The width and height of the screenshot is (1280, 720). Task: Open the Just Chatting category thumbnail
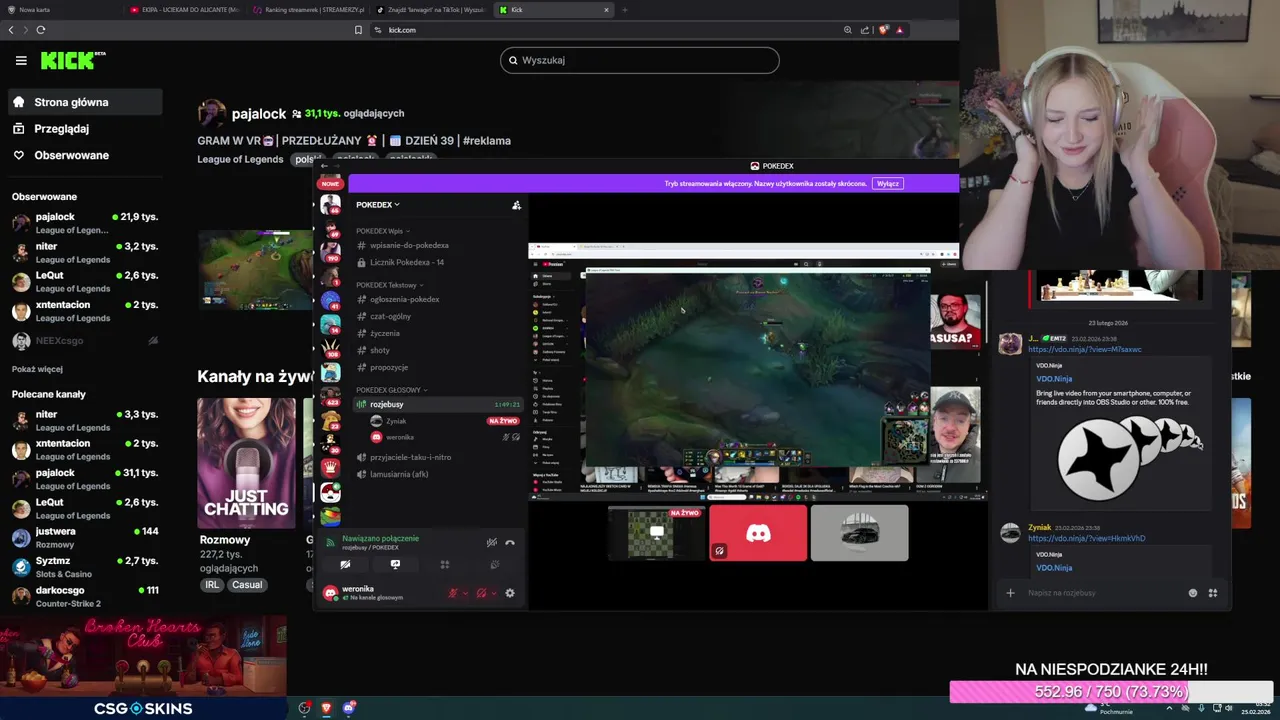[x=246, y=463]
